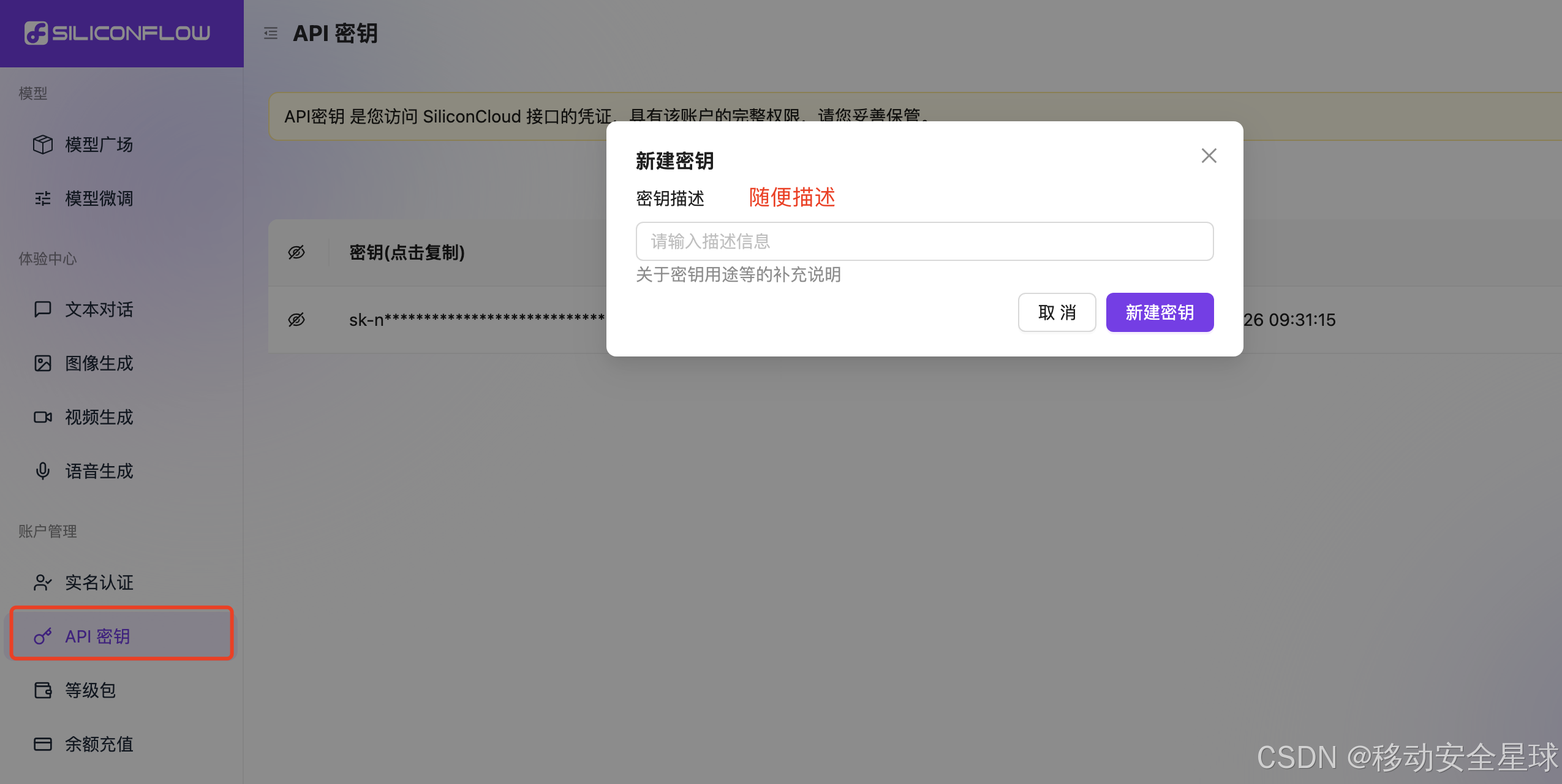This screenshot has height=784, width=1562.
Task: Go to 余额充值 menu item
Action: [99, 744]
